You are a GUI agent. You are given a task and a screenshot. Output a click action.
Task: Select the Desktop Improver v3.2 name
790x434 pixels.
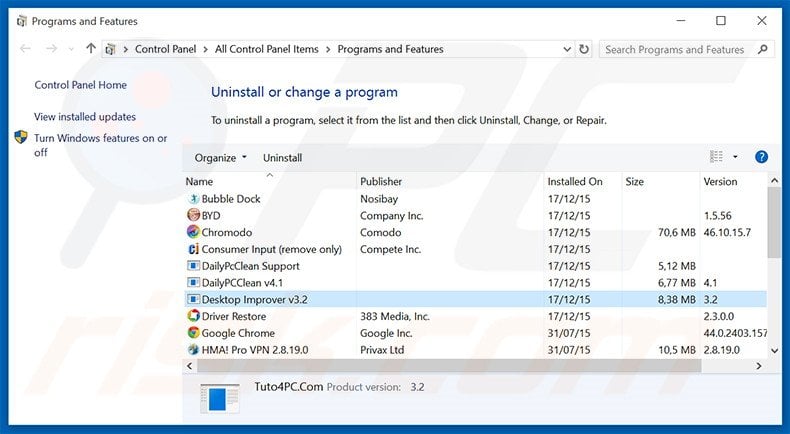coord(254,299)
